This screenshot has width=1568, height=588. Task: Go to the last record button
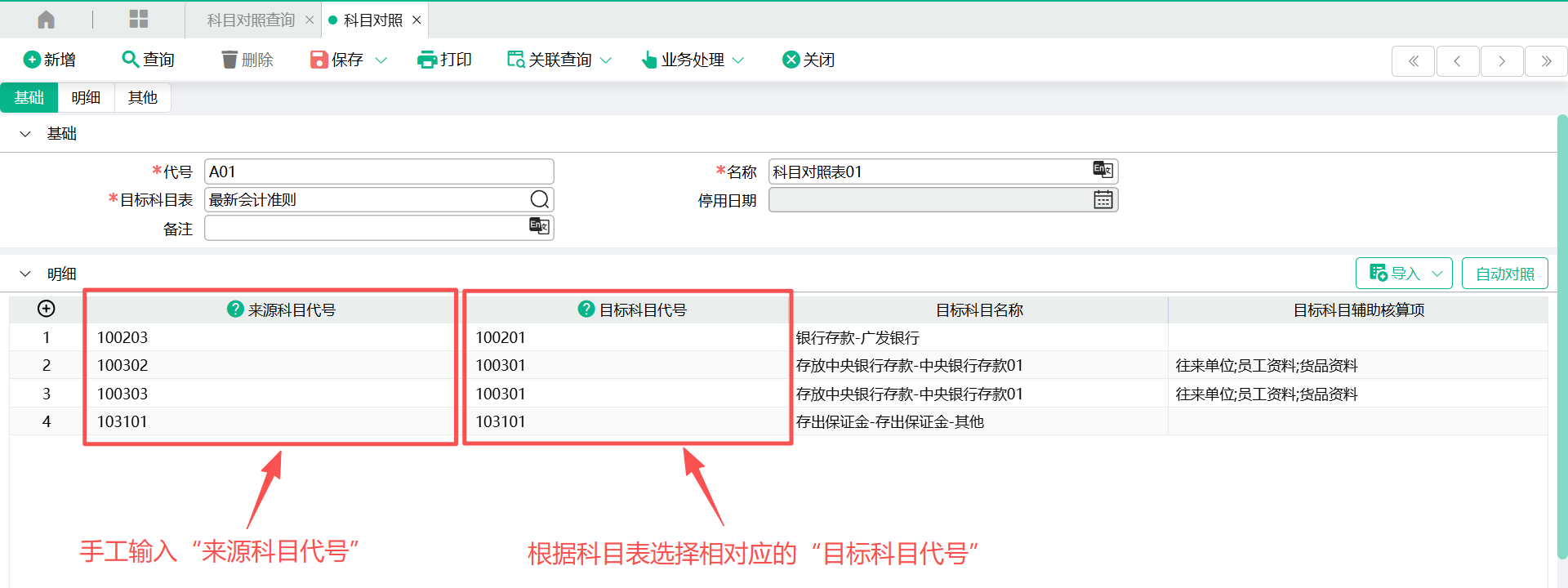click(1545, 61)
